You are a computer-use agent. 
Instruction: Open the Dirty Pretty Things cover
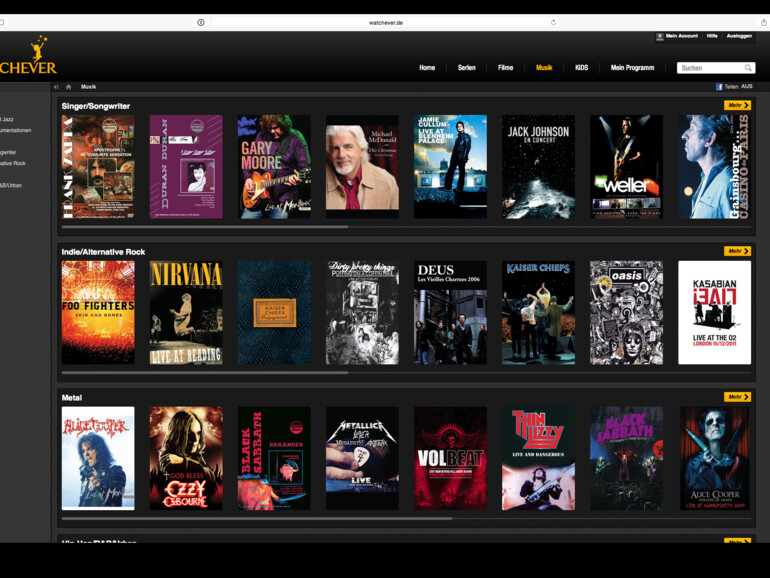pos(362,313)
